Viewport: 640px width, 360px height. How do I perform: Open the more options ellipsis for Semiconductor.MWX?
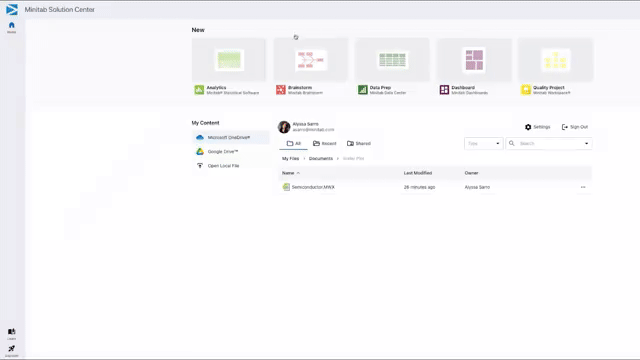[x=583, y=187]
